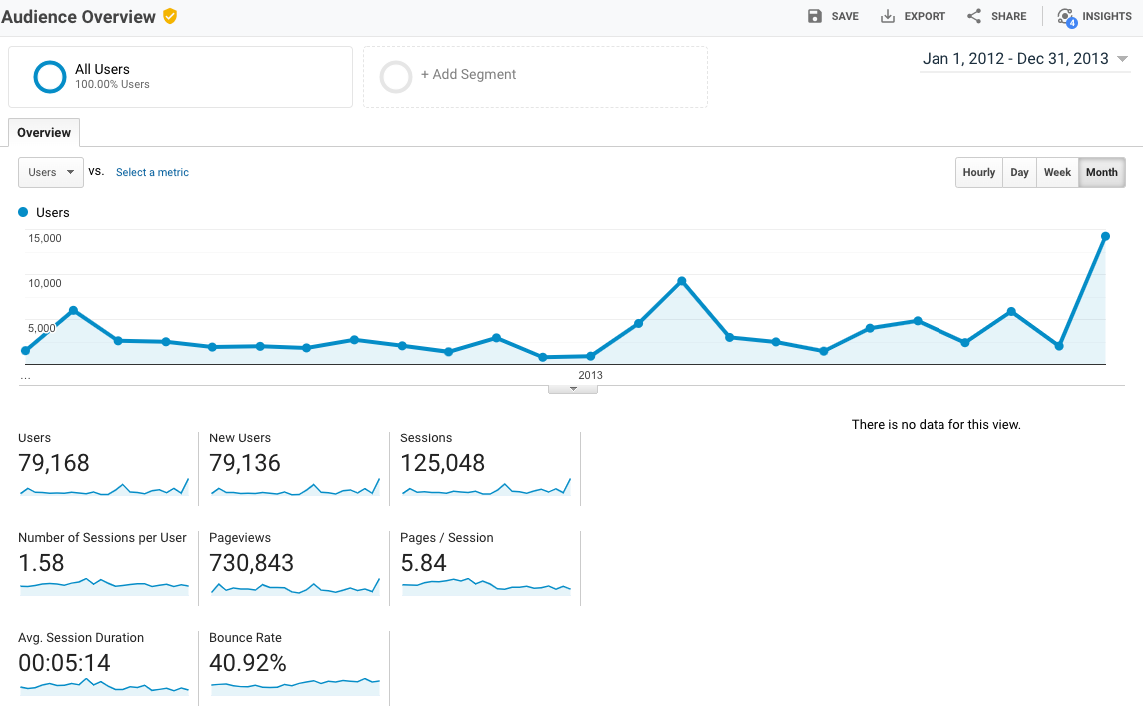
Task: Switch chart to Month granularity
Action: (1101, 172)
